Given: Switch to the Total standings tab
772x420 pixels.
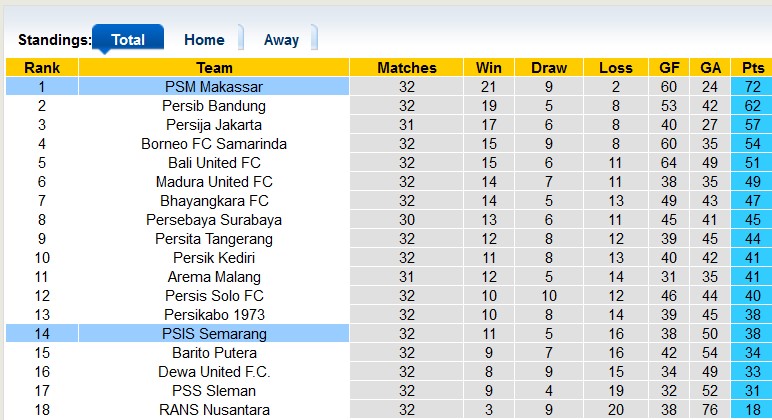Looking at the screenshot, I should pos(128,40).
